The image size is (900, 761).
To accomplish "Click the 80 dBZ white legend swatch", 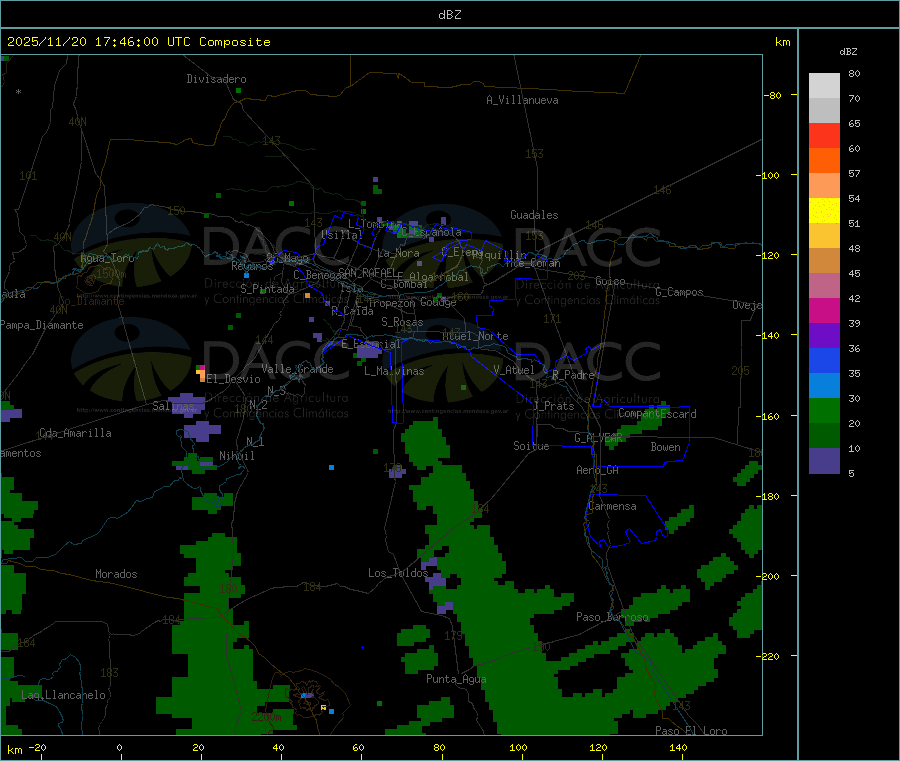I will point(824,86).
